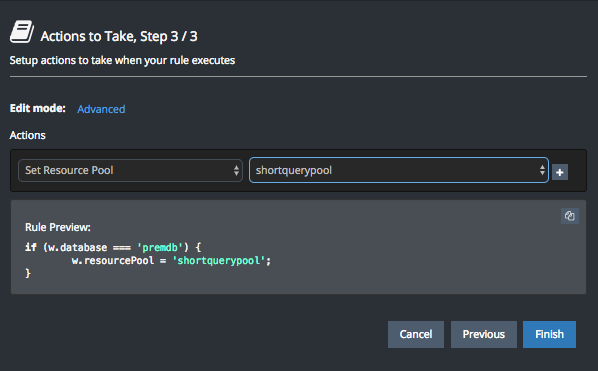Finish creating the rule

point(549,334)
